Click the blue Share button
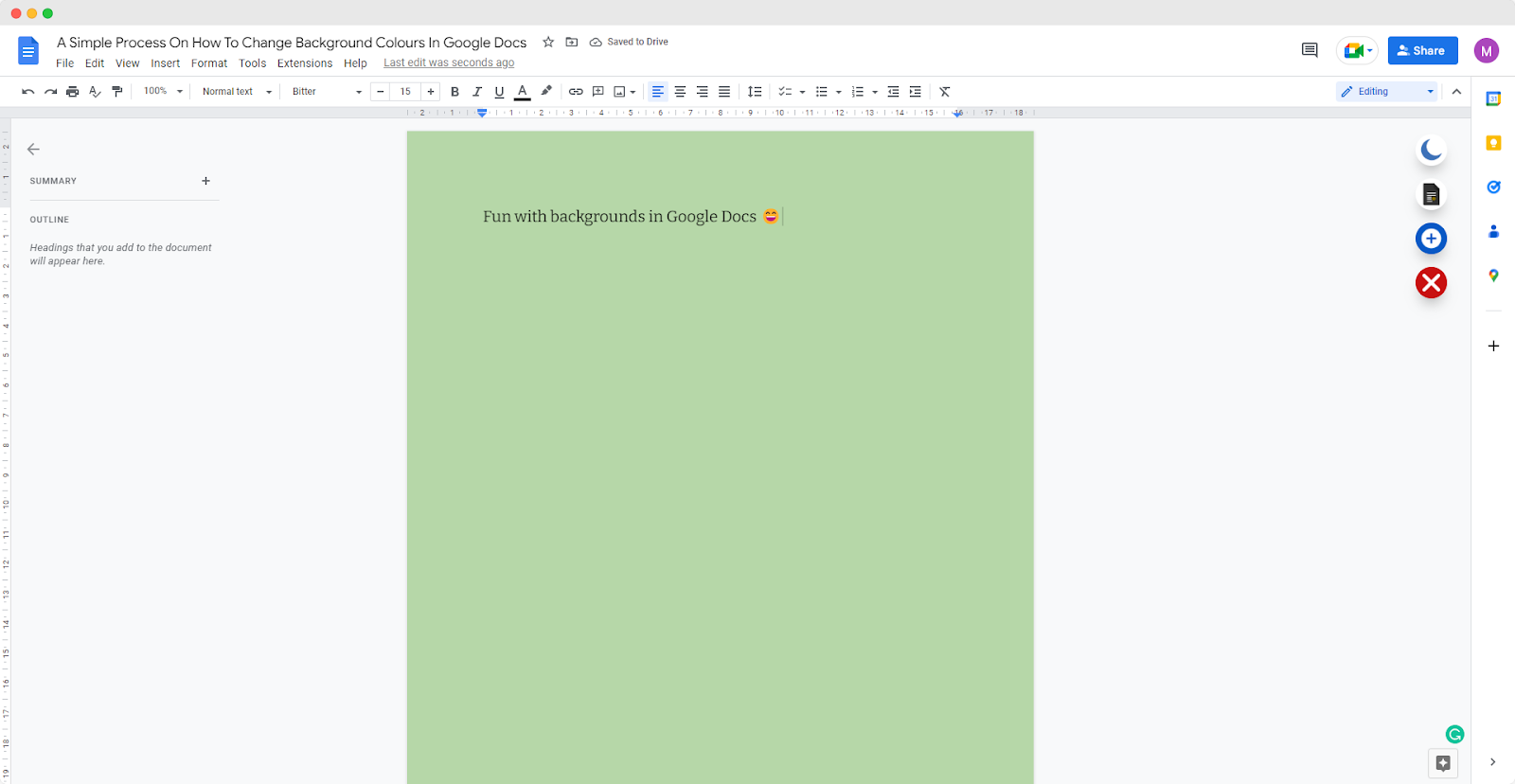Image resolution: width=1515 pixels, height=784 pixels. point(1422,50)
